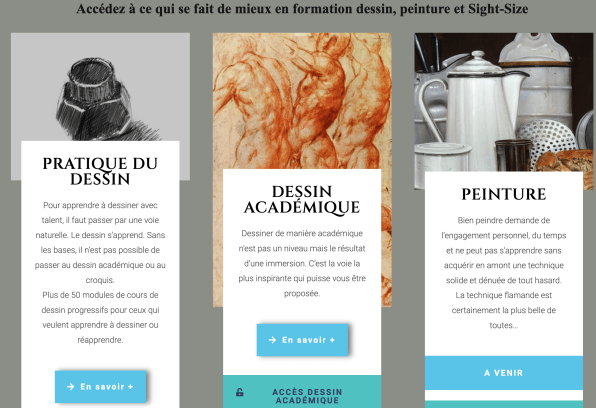
Task: Open En savoir + under Pratique du Dessin
Action: click(x=100, y=387)
